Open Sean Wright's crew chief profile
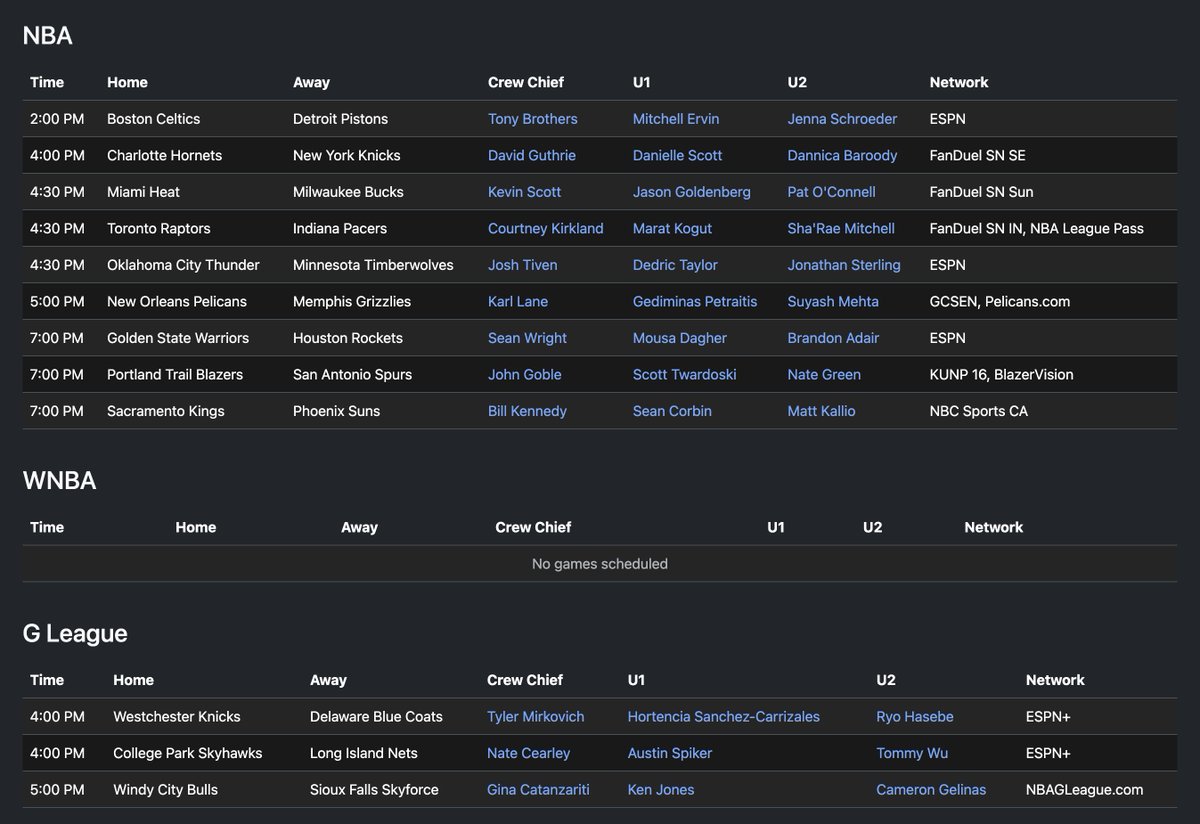This screenshot has width=1200, height=824. [527, 338]
